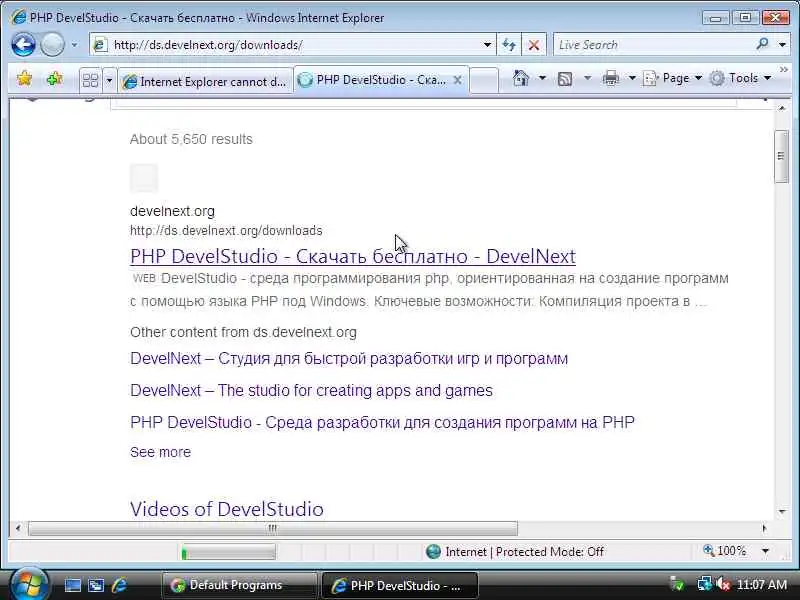Viewport: 800px width, 600px height.
Task: Show more toolbar commands chevron
Action: (x=784, y=69)
